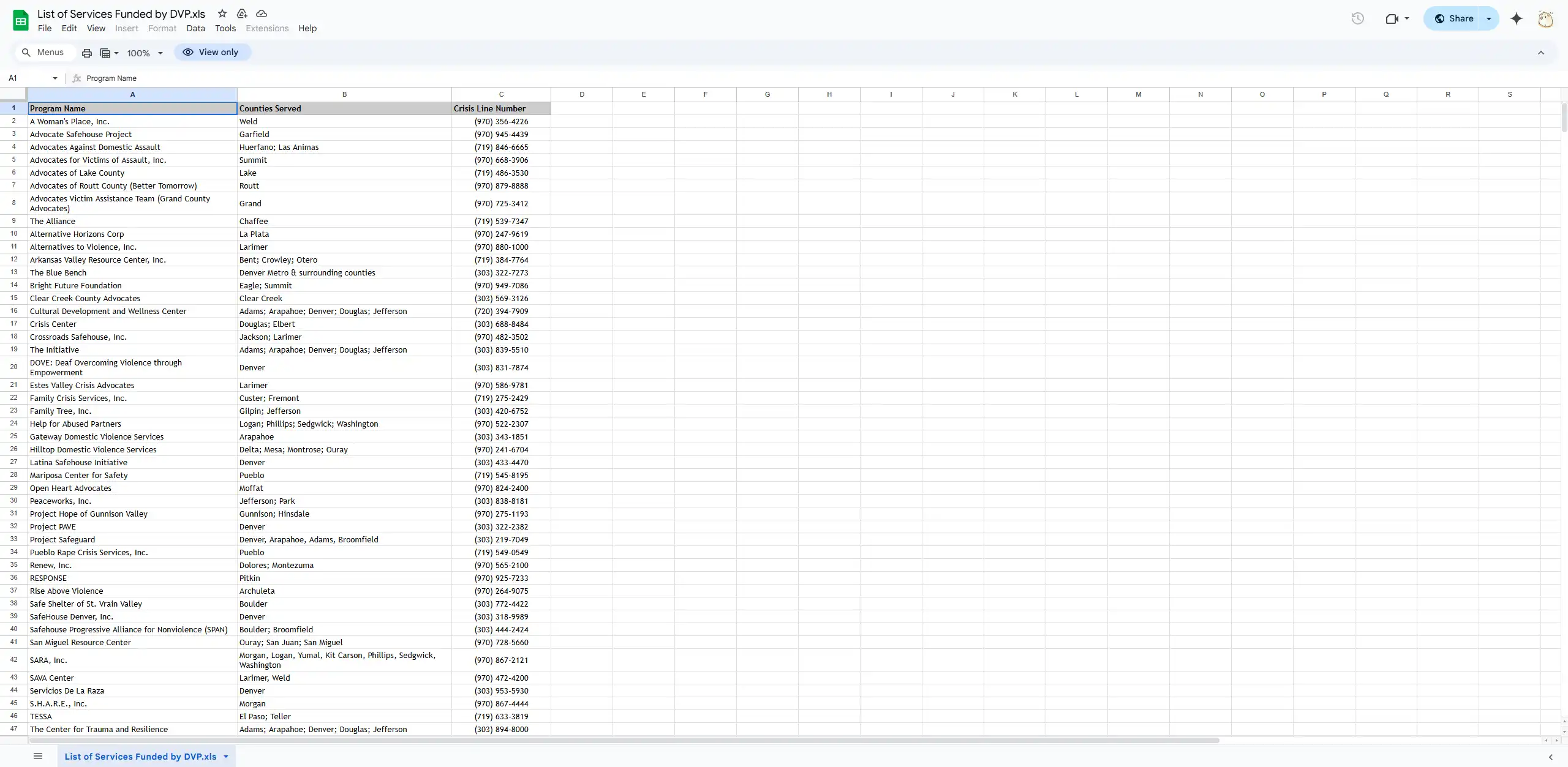The height and width of the screenshot is (767, 1568).
Task: Click the camera/meet icon in toolbar
Action: click(1392, 18)
